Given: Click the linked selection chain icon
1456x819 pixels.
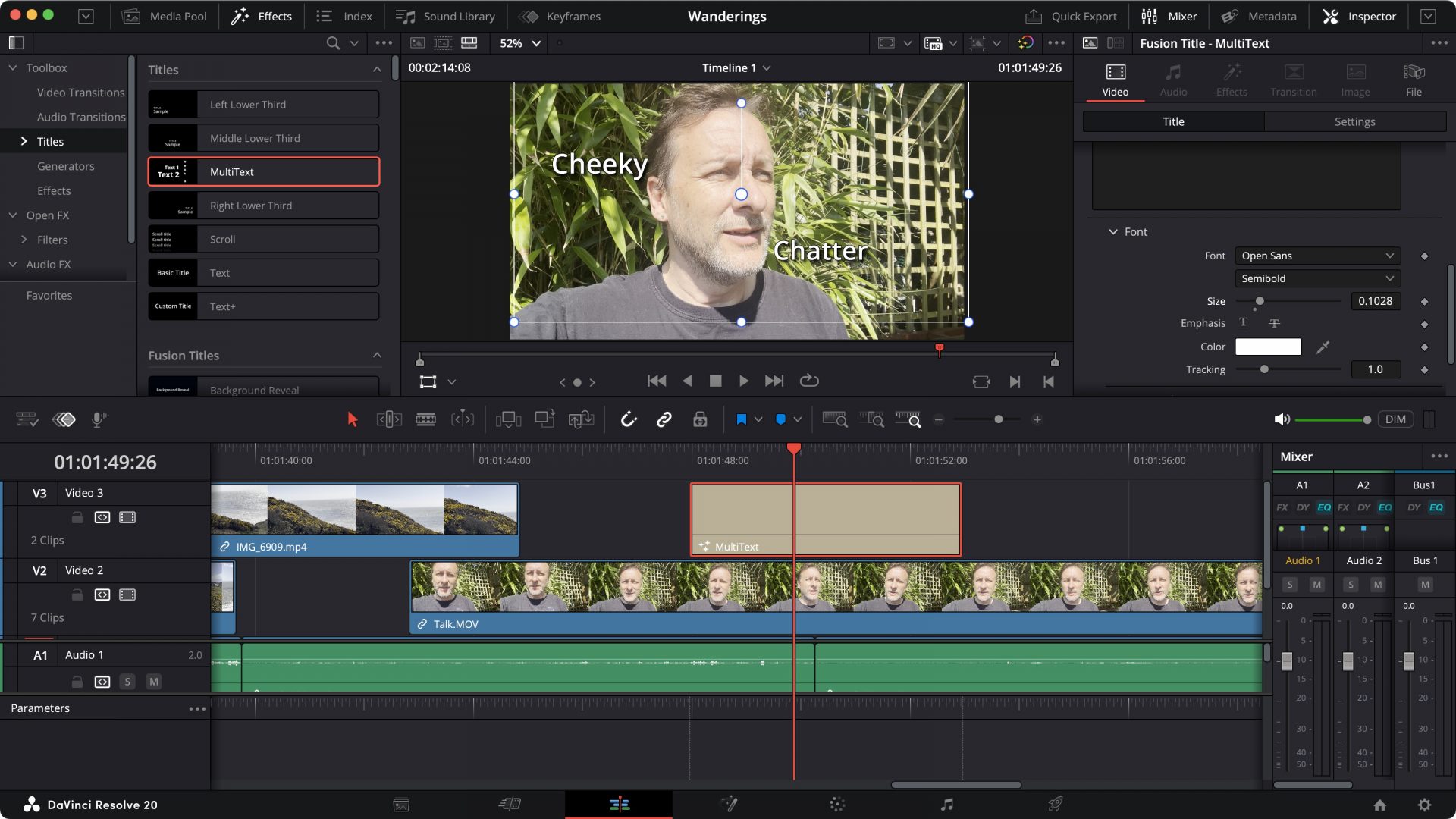Looking at the screenshot, I should 664,419.
